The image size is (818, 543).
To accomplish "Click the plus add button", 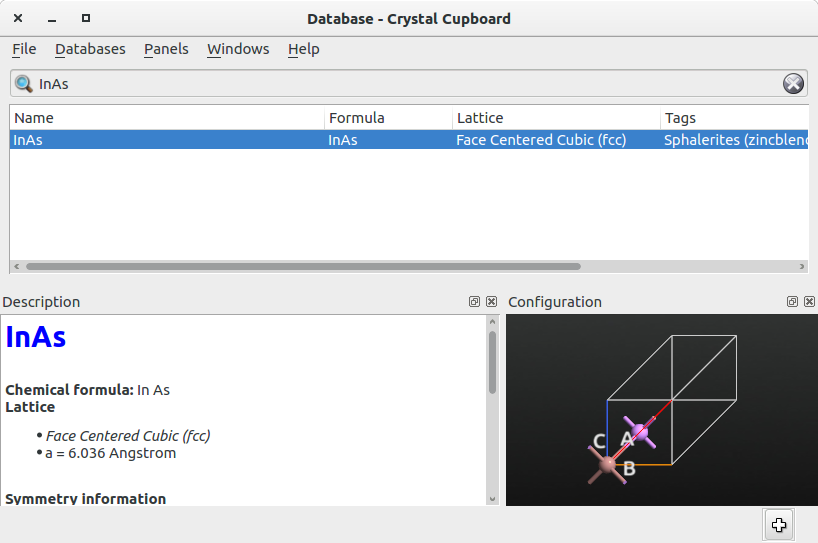I will click(779, 525).
